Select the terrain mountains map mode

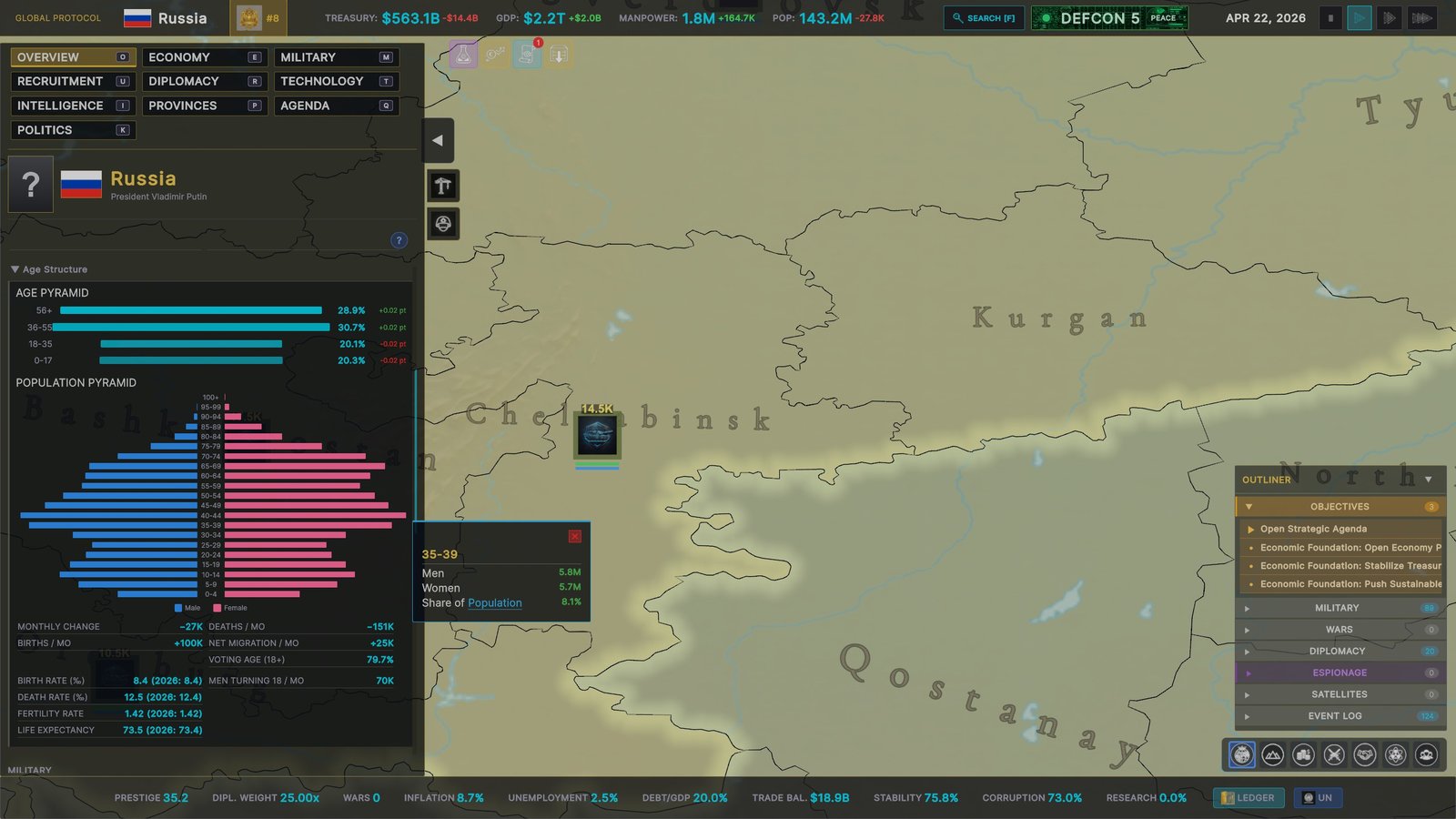pyautogui.click(x=1273, y=754)
